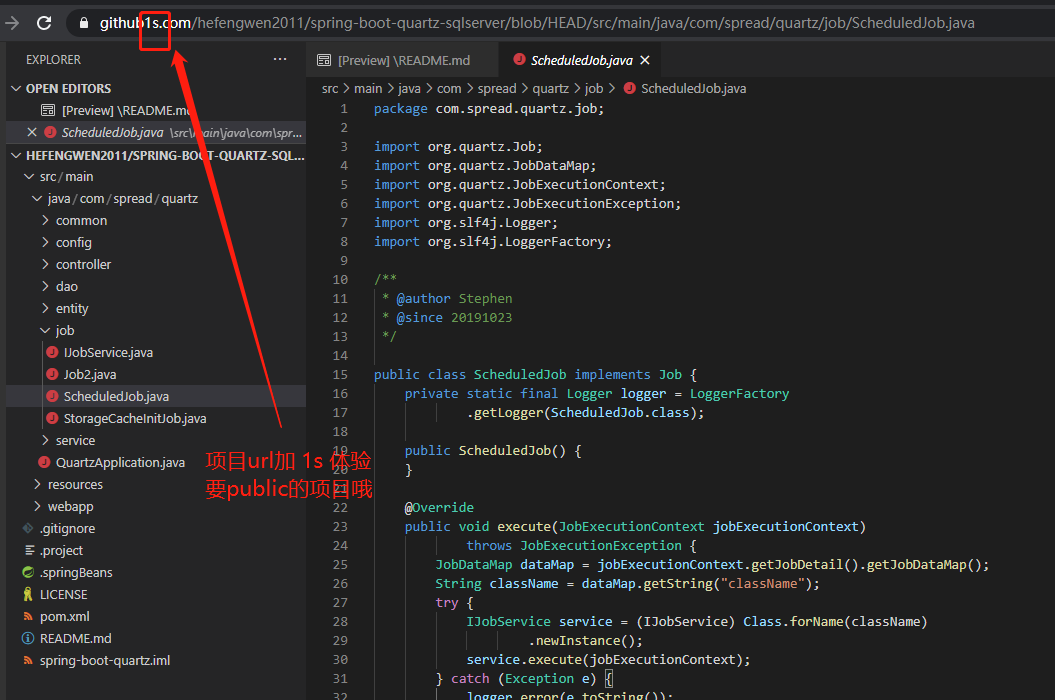Click the Spring icon beside .springBeans

click(x=28, y=572)
